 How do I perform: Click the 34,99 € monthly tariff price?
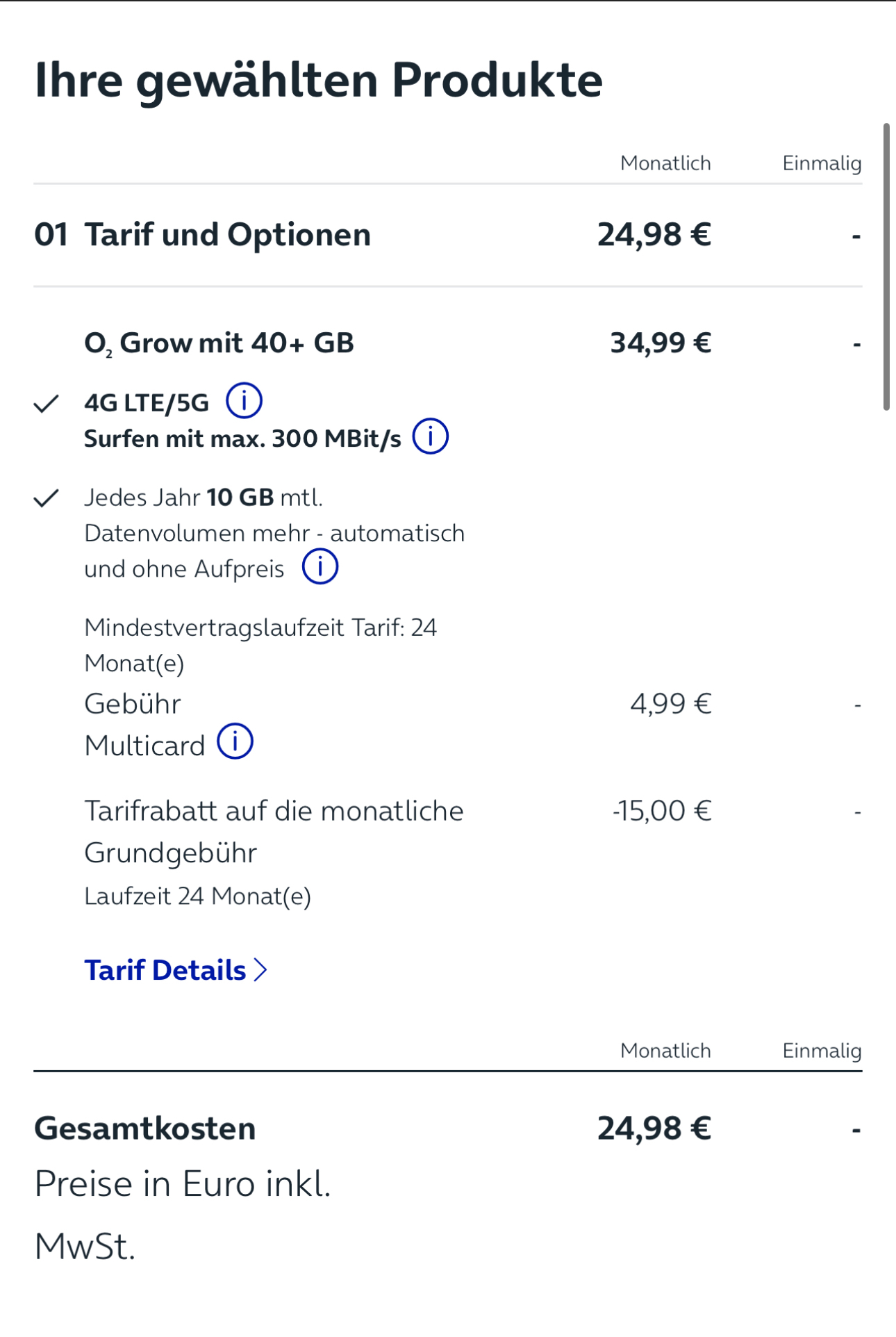661,343
